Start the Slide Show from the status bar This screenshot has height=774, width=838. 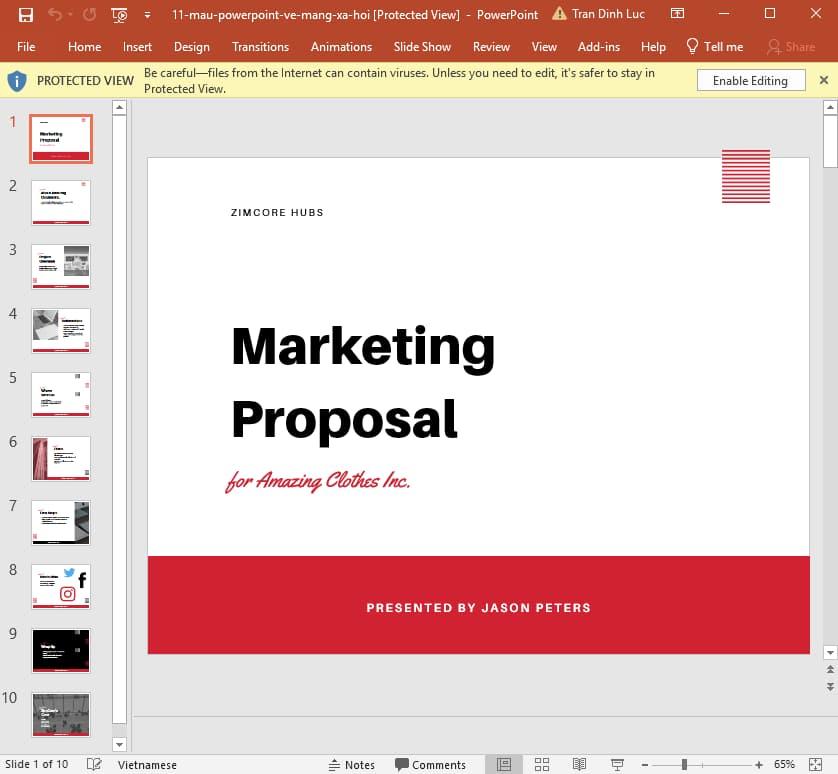617,764
